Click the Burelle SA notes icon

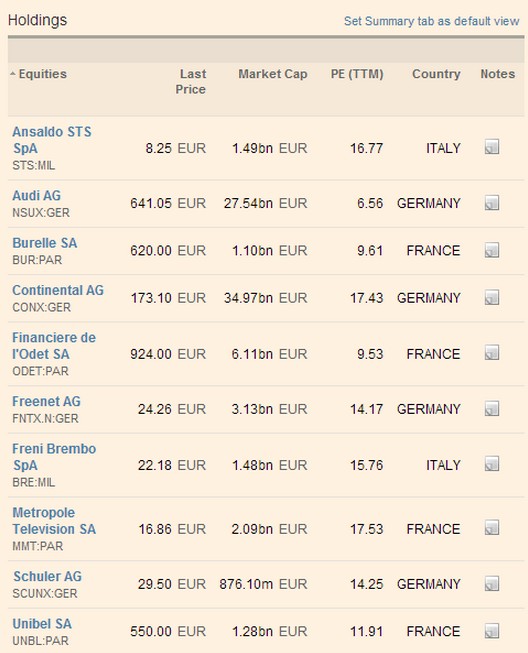point(492,250)
